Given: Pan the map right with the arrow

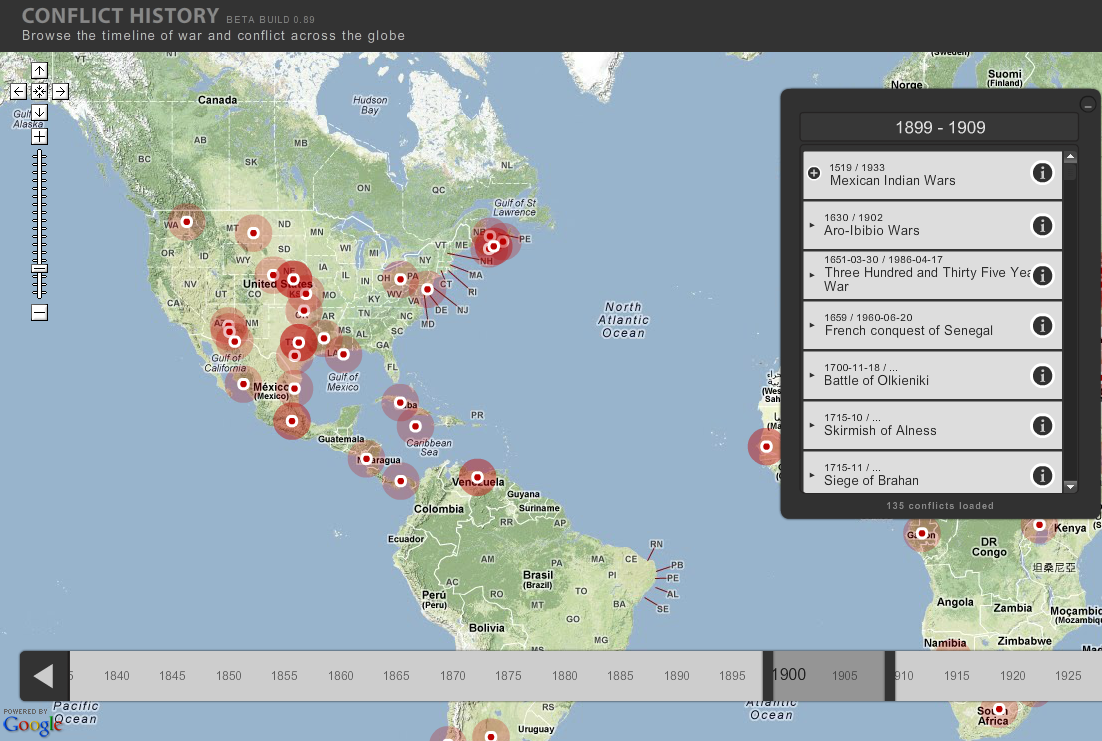Looking at the screenshot, I should (60, 91).
